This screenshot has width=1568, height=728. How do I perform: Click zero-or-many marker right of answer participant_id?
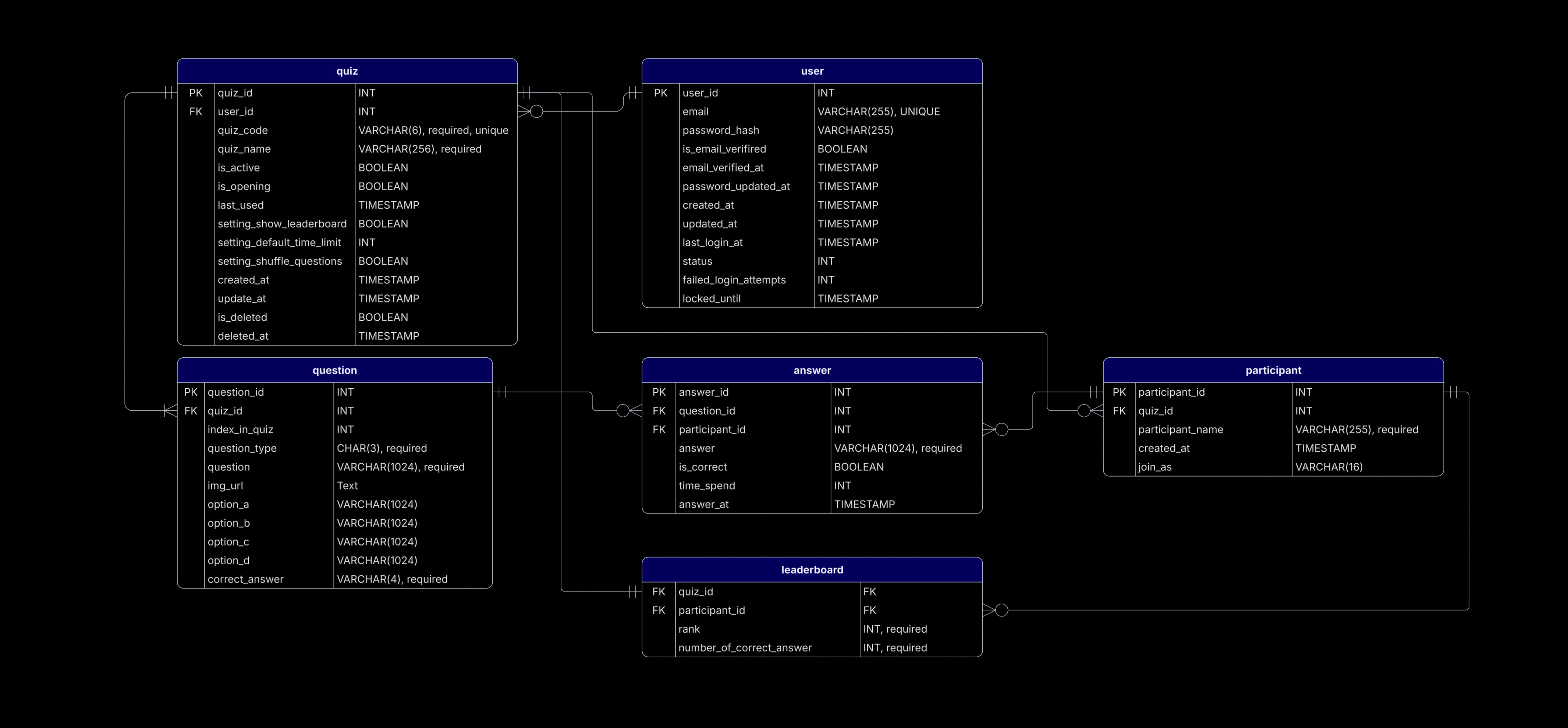[996, 430]
